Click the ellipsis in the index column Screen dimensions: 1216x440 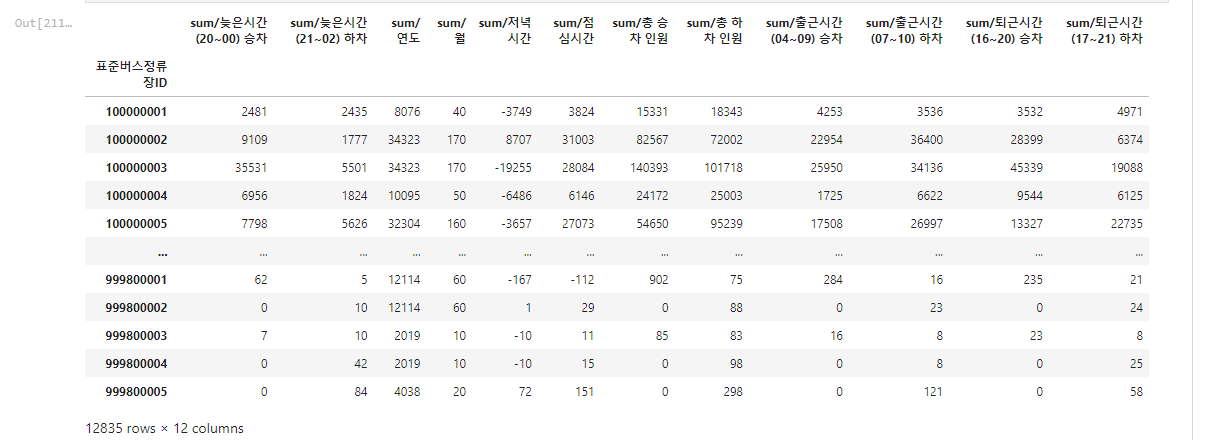(x=162, y=252)
